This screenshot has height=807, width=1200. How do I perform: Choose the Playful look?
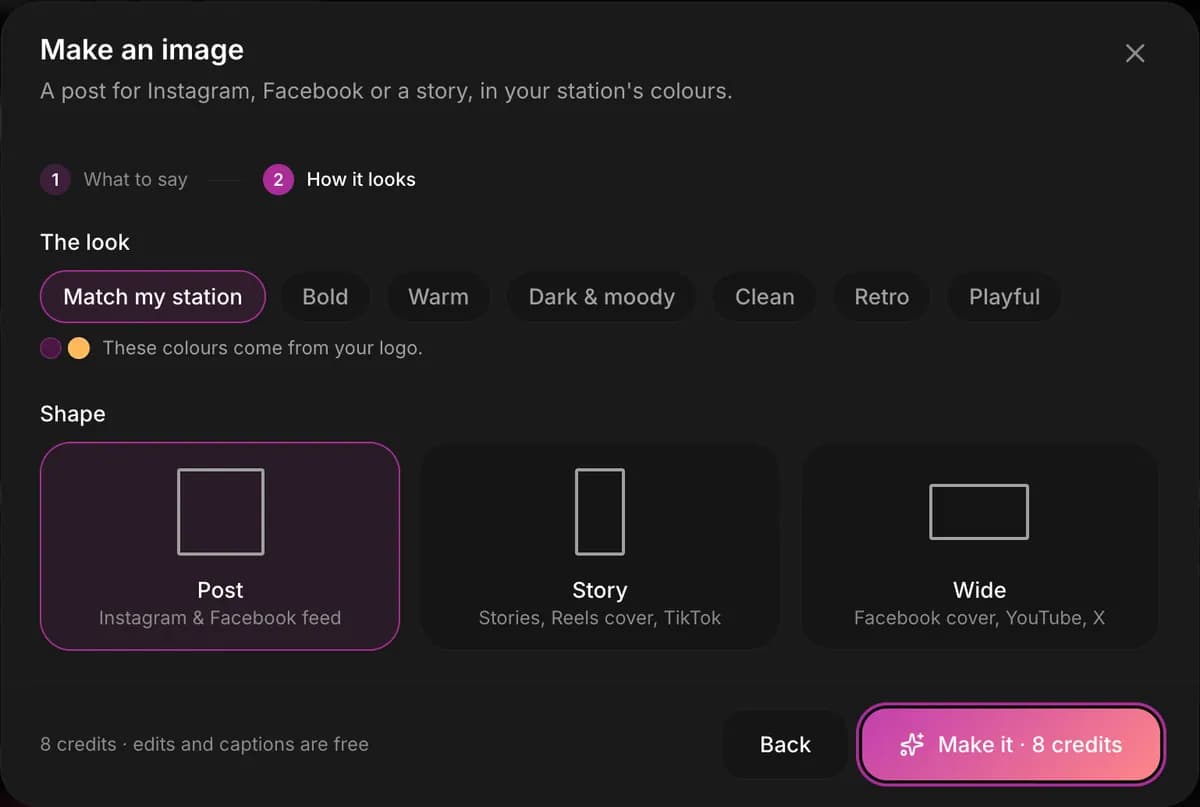(1004, 297)
